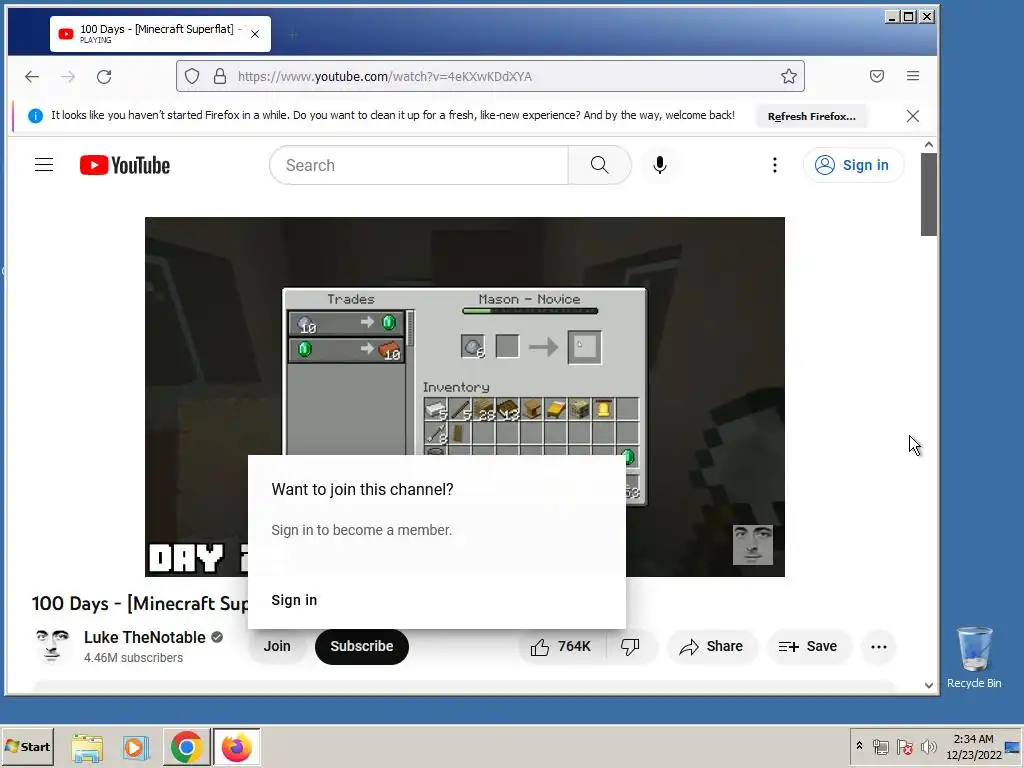Screen dimensions: 1024x768
Task: Click the forward navigation arrow
Action: tap(68, 76)
